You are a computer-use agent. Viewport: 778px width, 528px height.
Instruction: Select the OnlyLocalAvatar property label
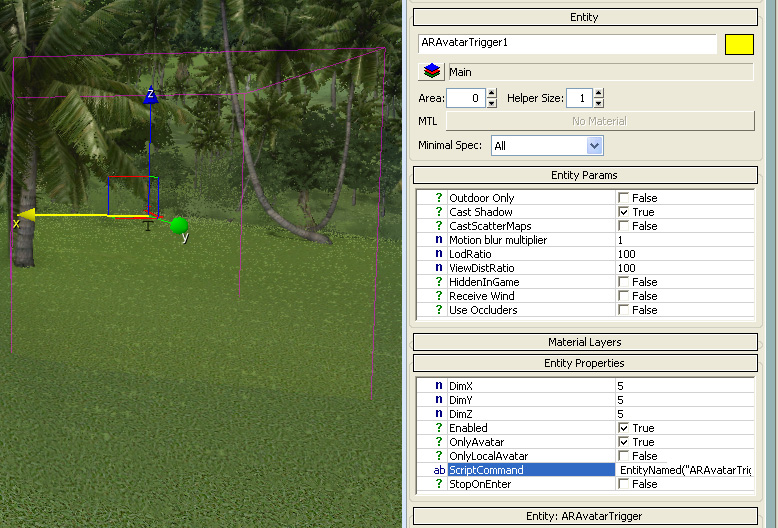pyautogui.click(x=488, y=456)
